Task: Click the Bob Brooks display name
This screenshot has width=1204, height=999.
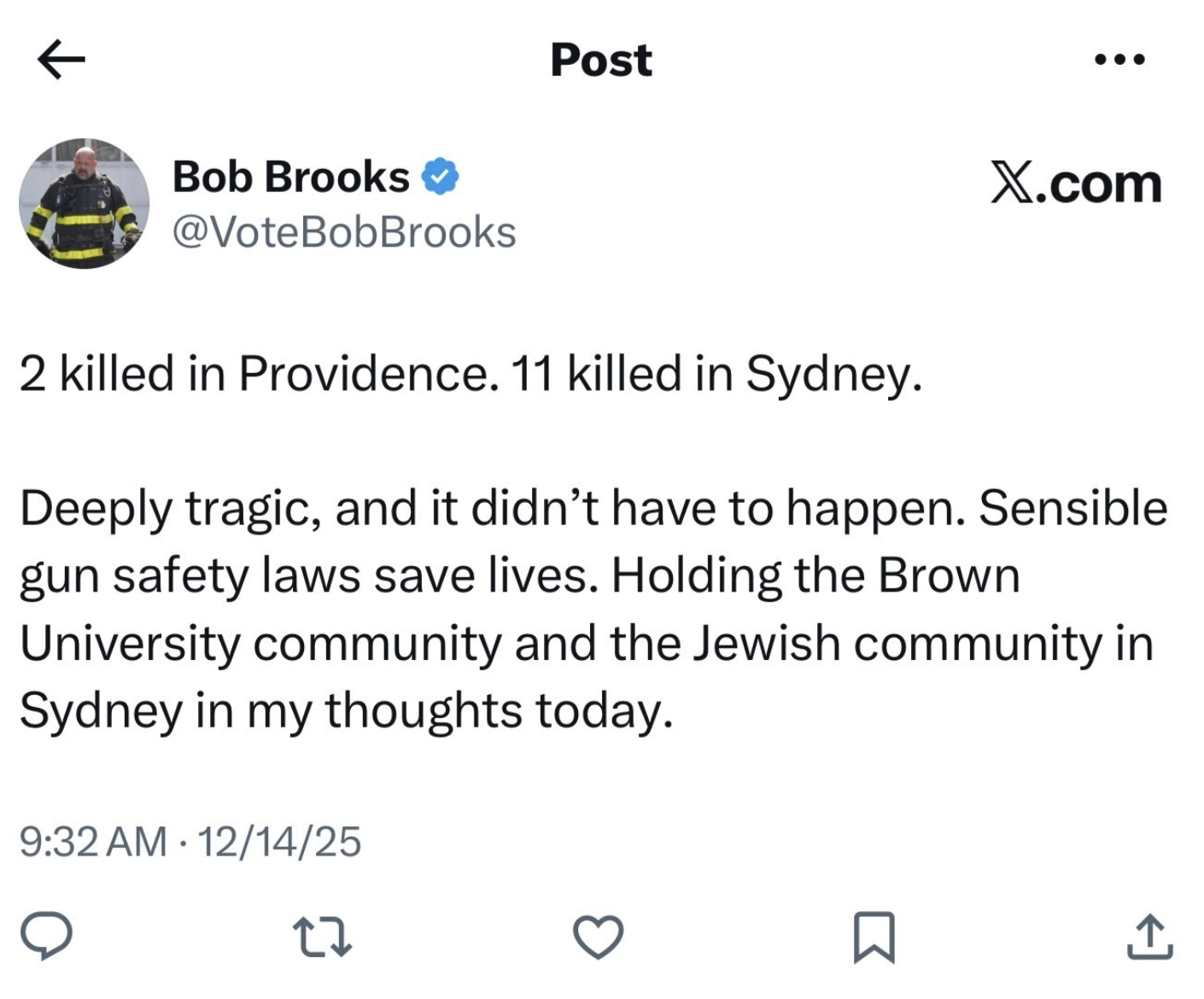Action: click(290, 177)
